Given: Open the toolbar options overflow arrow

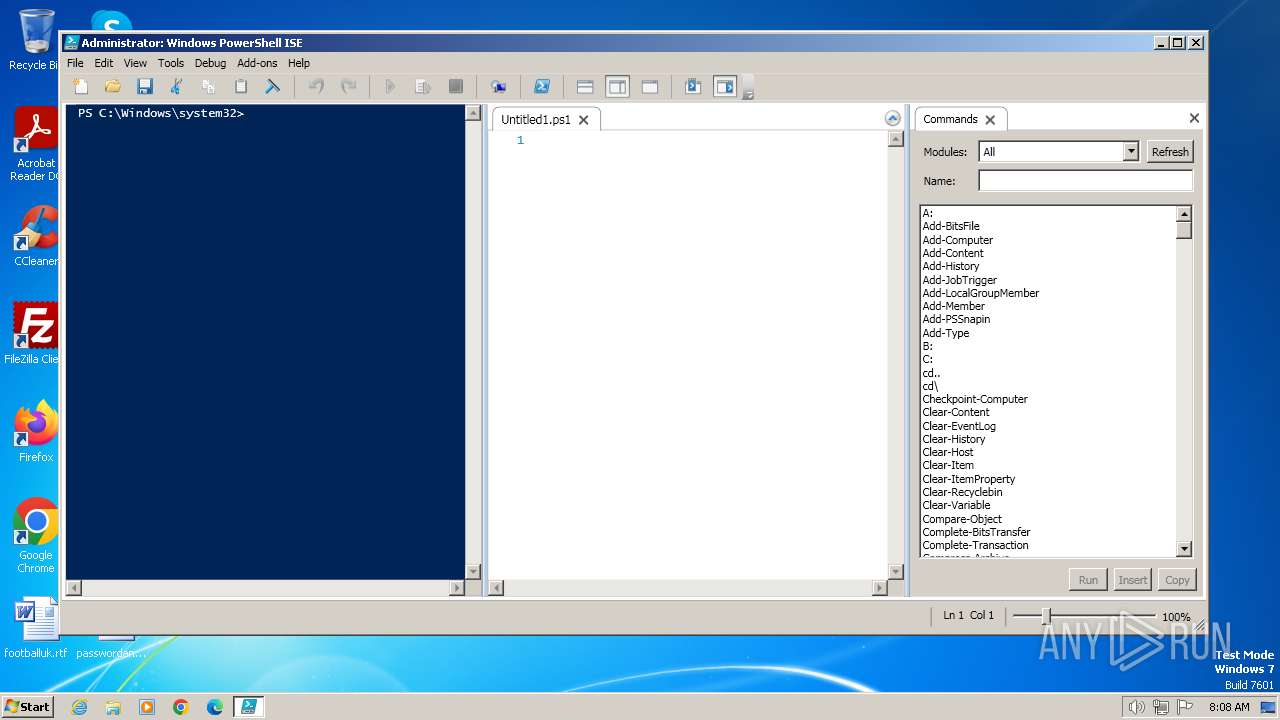Looking at the screenshot, I should click(x=748, y=91).
